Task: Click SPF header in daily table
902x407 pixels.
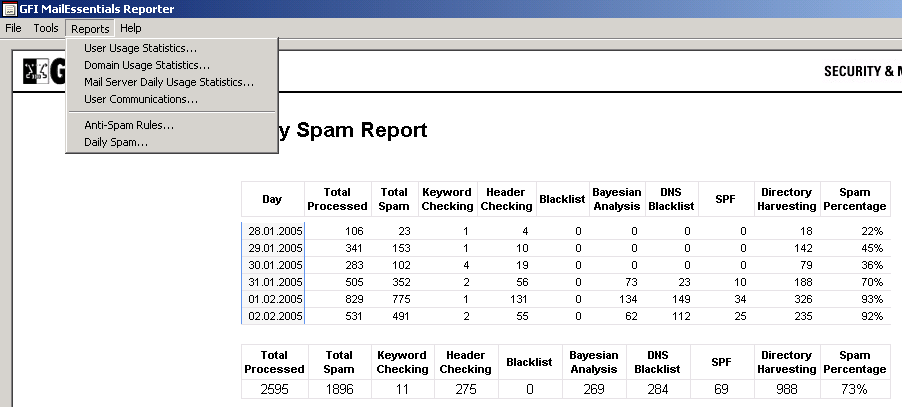Action: (x=725, y=199)
